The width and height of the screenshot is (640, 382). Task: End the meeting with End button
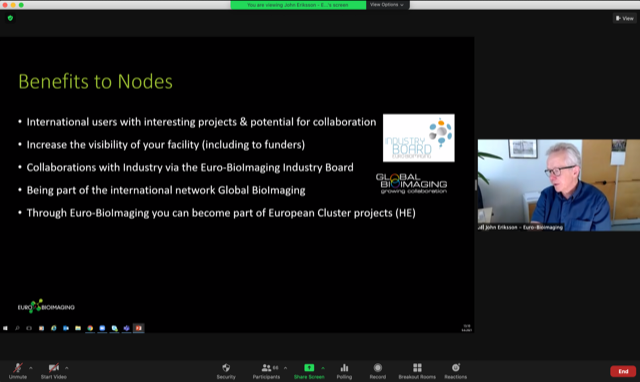click(623, 371)
